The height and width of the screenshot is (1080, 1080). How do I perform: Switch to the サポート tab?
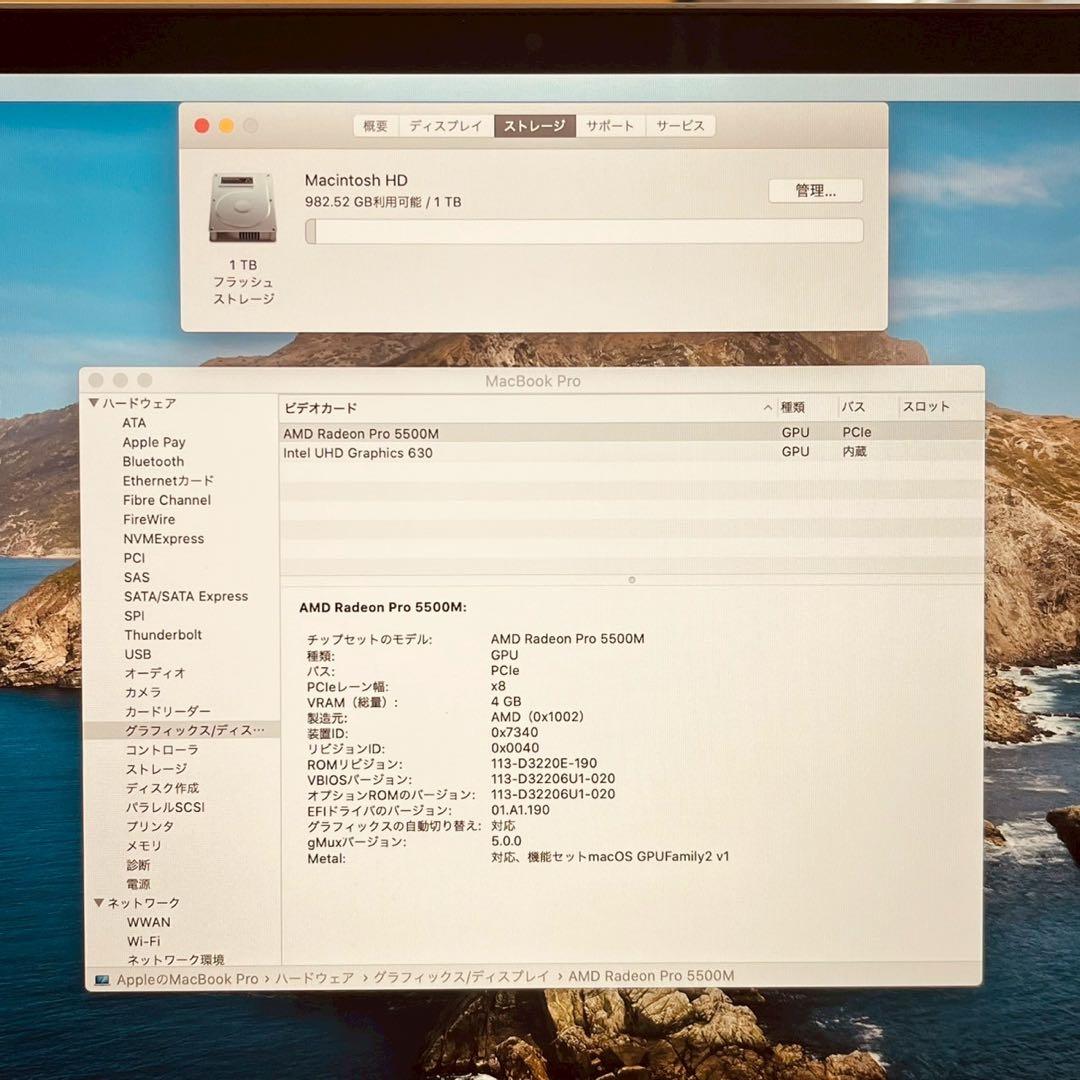point(610,125)
